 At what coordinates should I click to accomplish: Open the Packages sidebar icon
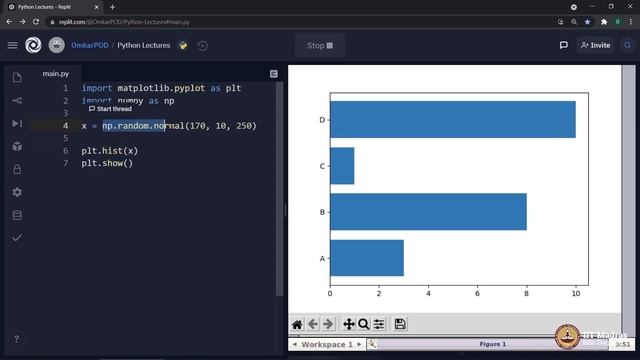(17, 146)
